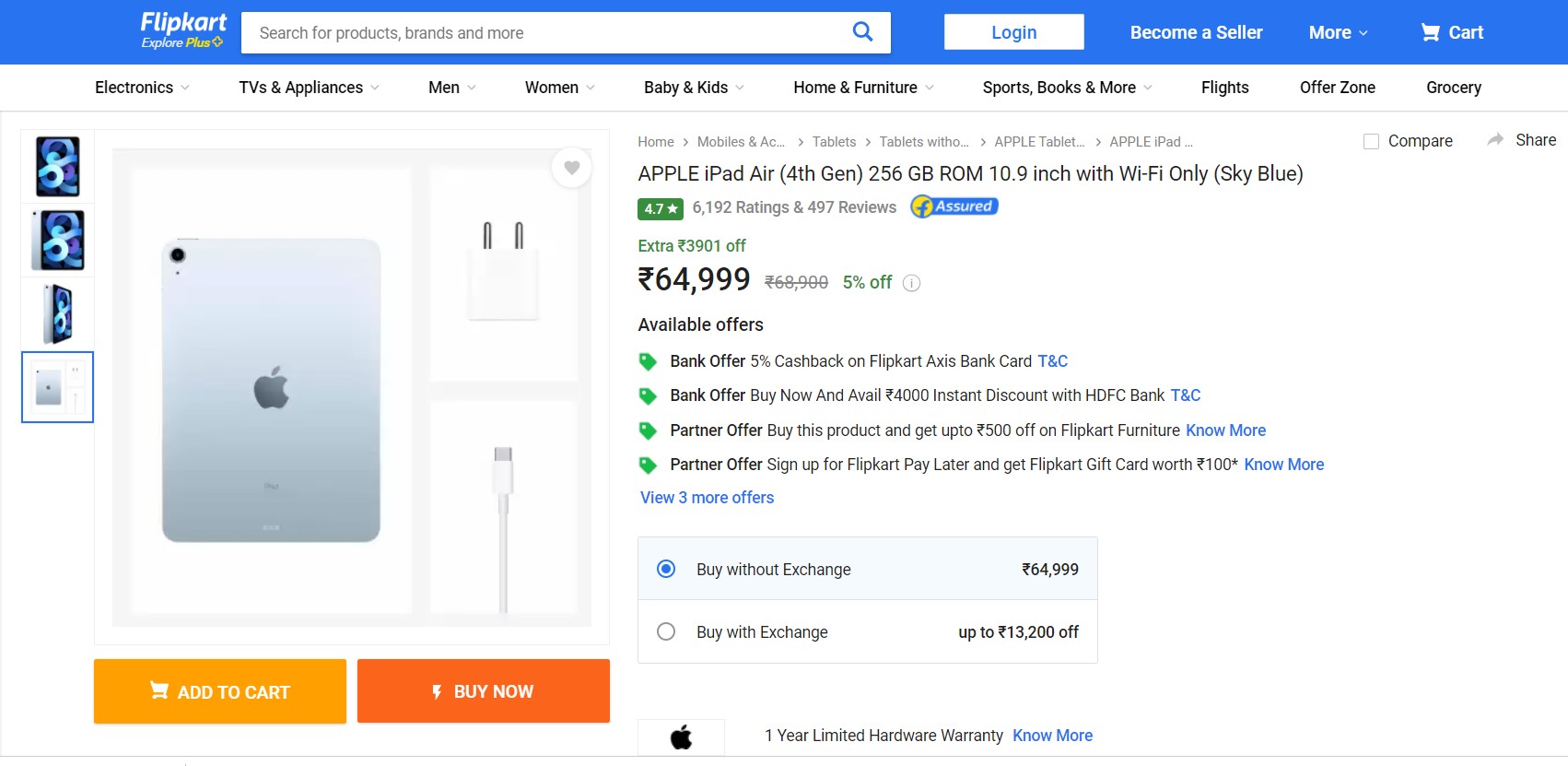1568x766 pixels.
Task: Open the Cart
Action: [x=1451, y=32]
